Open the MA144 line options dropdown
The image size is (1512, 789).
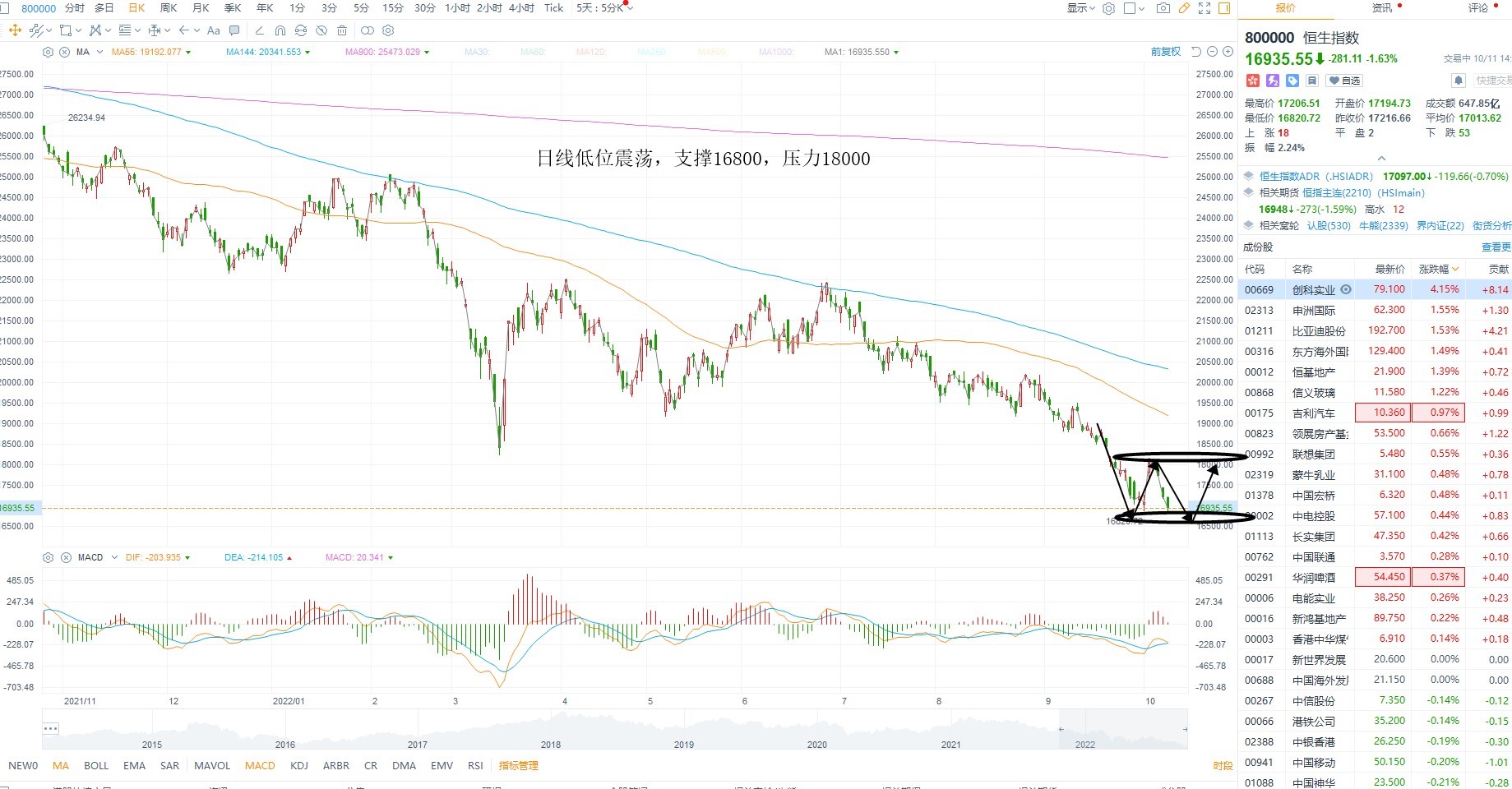click(307, 52)
